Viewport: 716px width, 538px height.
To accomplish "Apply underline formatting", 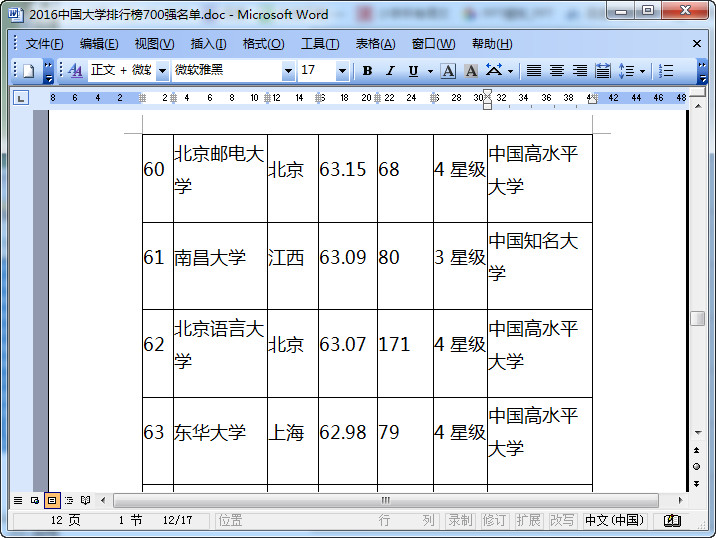I will click(413, 71).
